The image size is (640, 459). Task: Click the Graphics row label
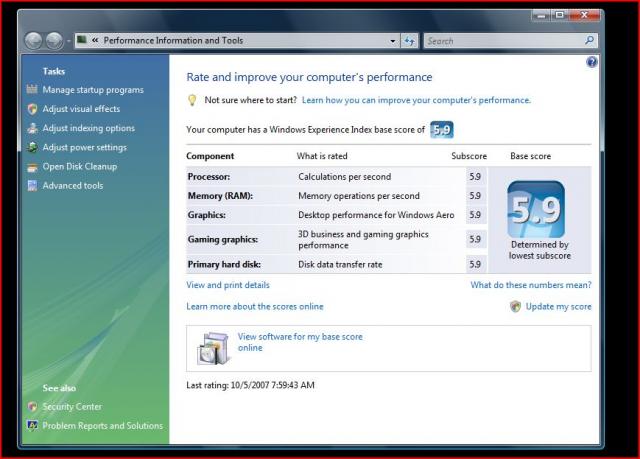[207, 215]
